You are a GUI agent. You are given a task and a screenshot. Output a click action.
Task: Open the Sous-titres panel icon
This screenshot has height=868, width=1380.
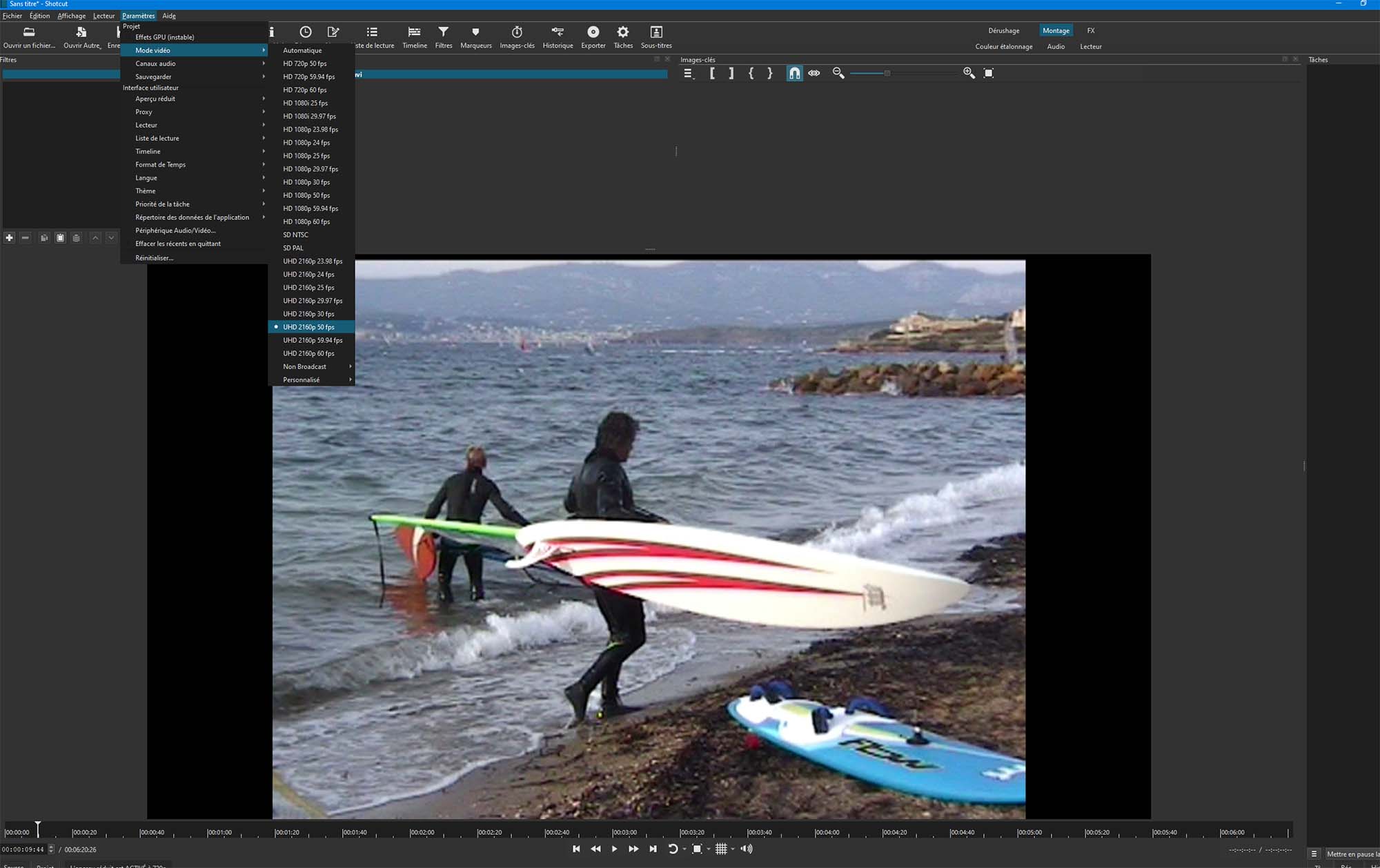[656, 32]
